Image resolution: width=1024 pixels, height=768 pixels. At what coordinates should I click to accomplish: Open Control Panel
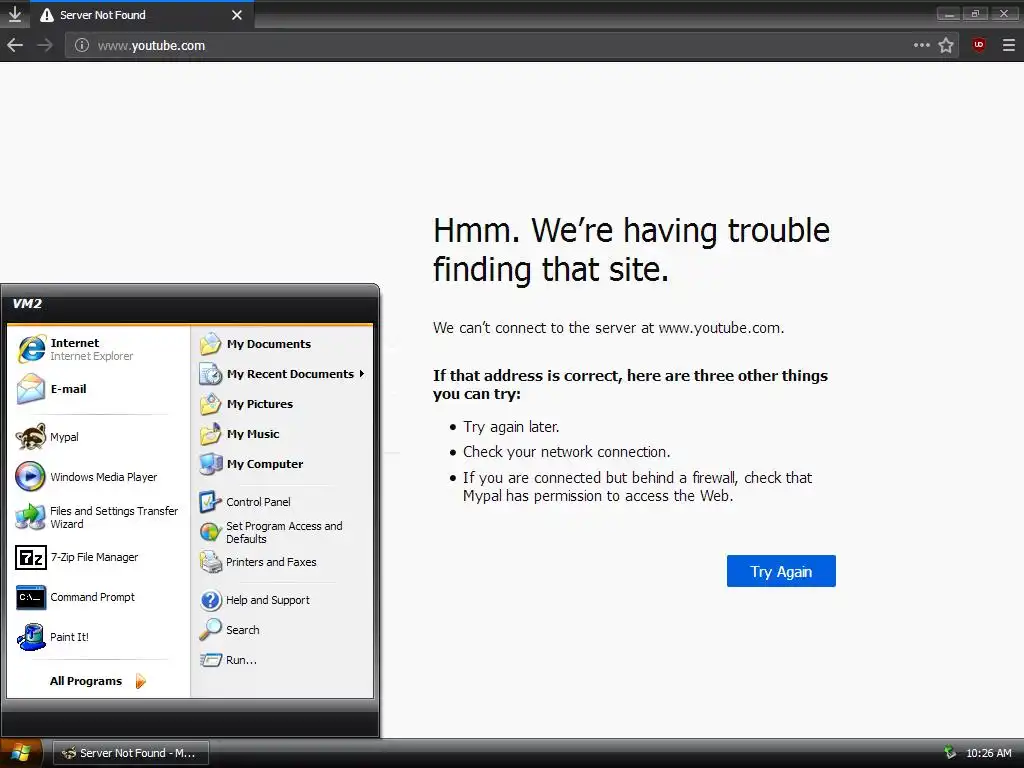(x=282, y=502)
